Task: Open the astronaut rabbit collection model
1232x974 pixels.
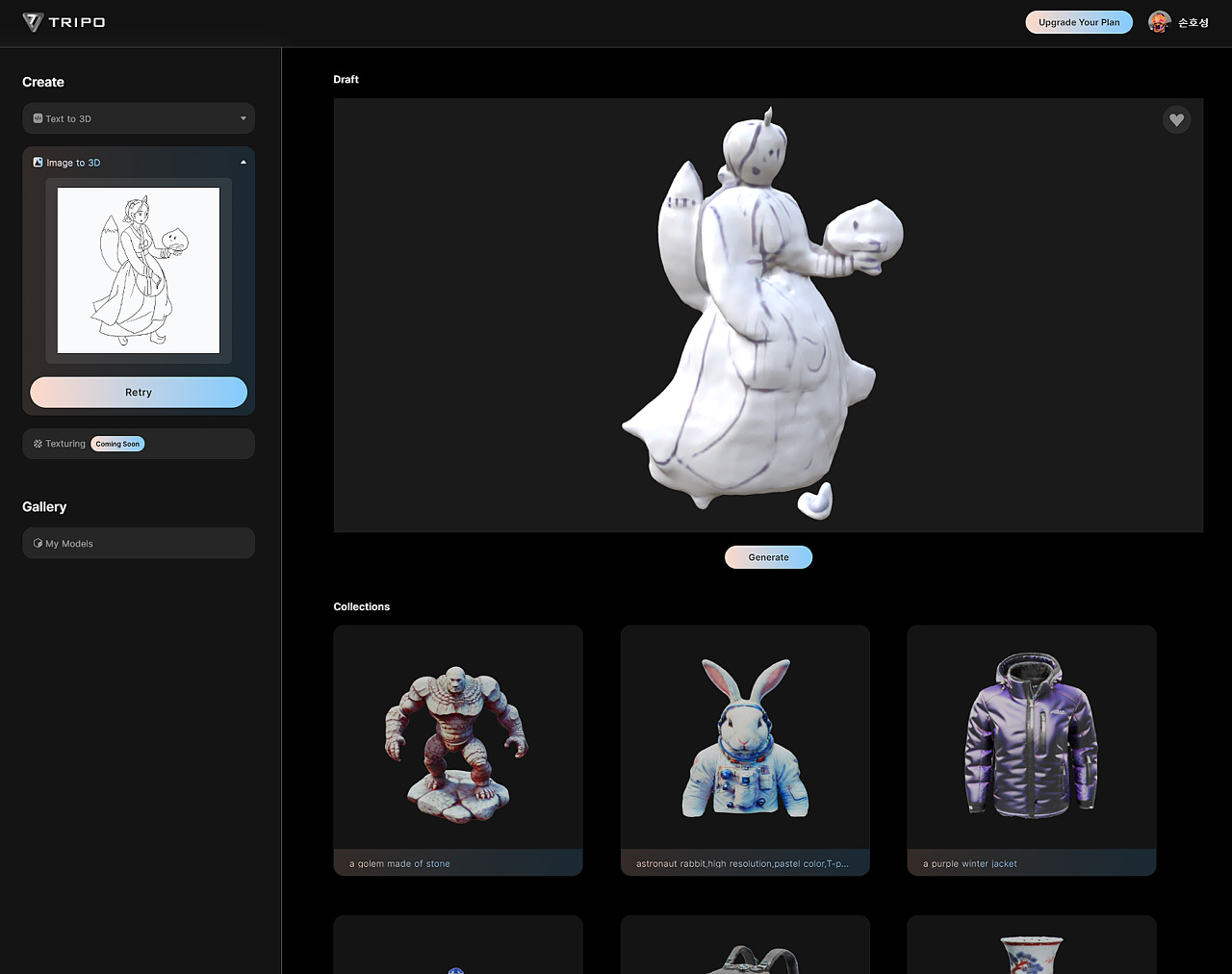Action: [x=745, y=746]
